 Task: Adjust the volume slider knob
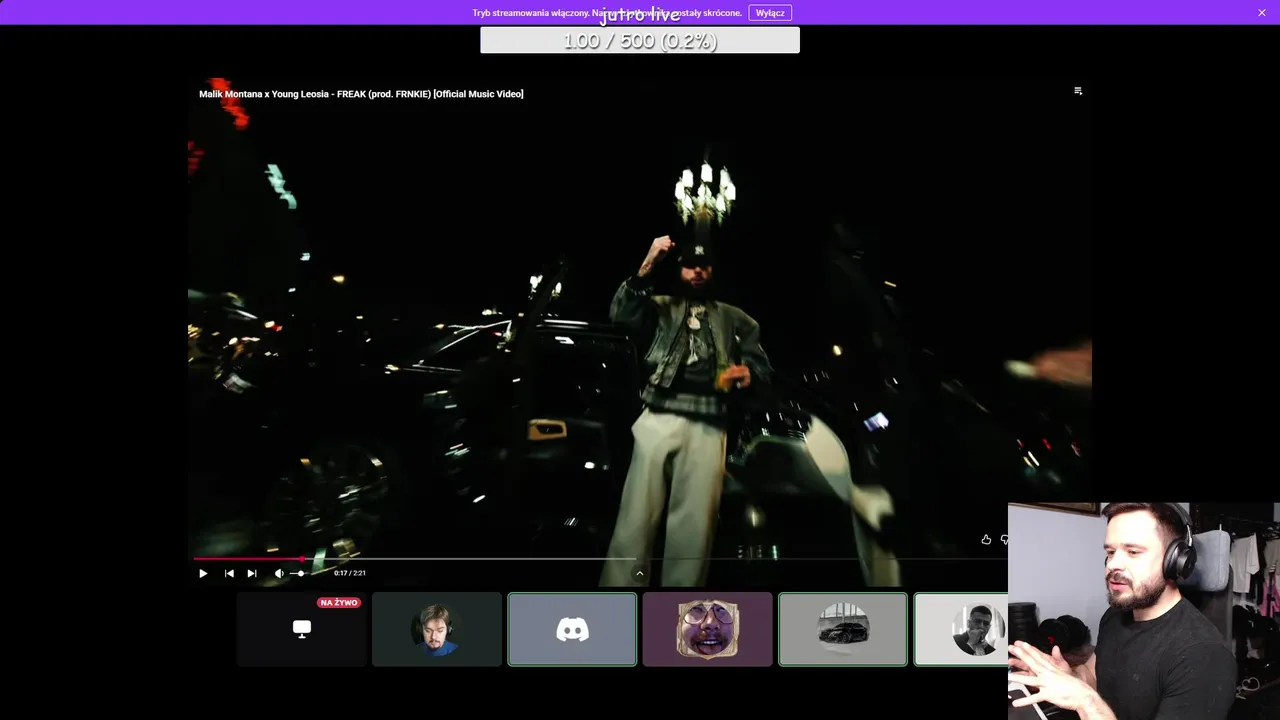coord(300,574)
